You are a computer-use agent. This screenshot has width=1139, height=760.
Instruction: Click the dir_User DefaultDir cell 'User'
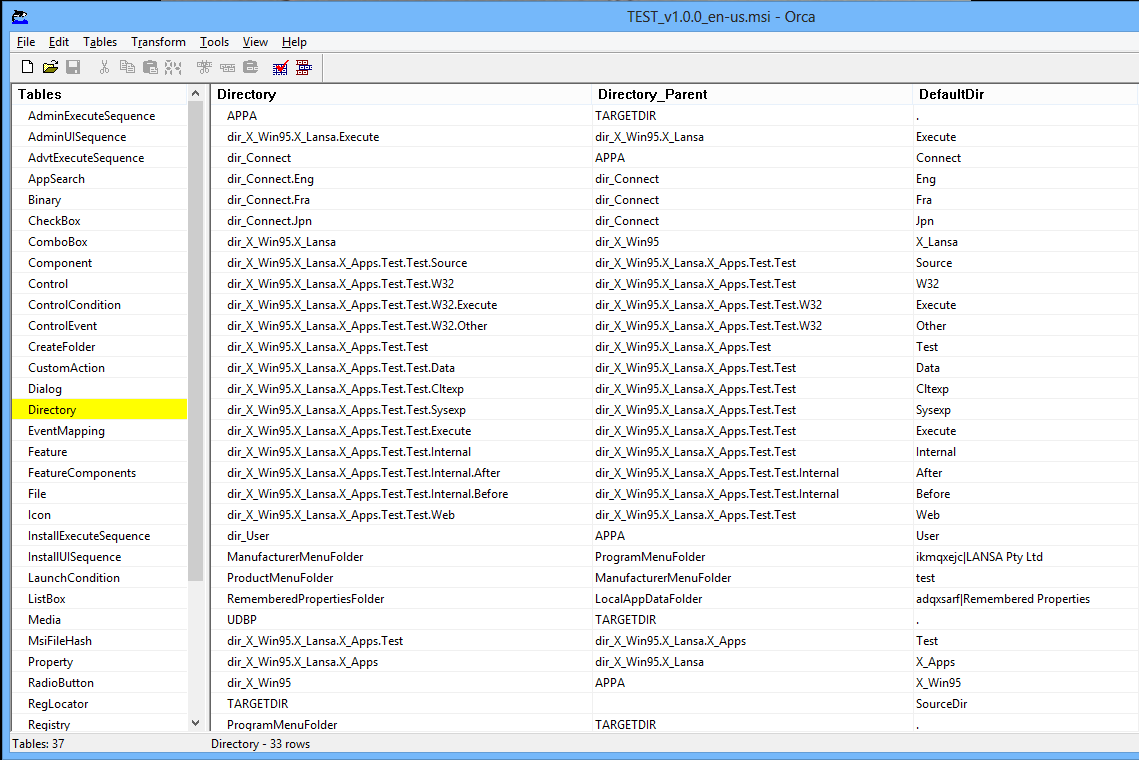coord(927,536)
